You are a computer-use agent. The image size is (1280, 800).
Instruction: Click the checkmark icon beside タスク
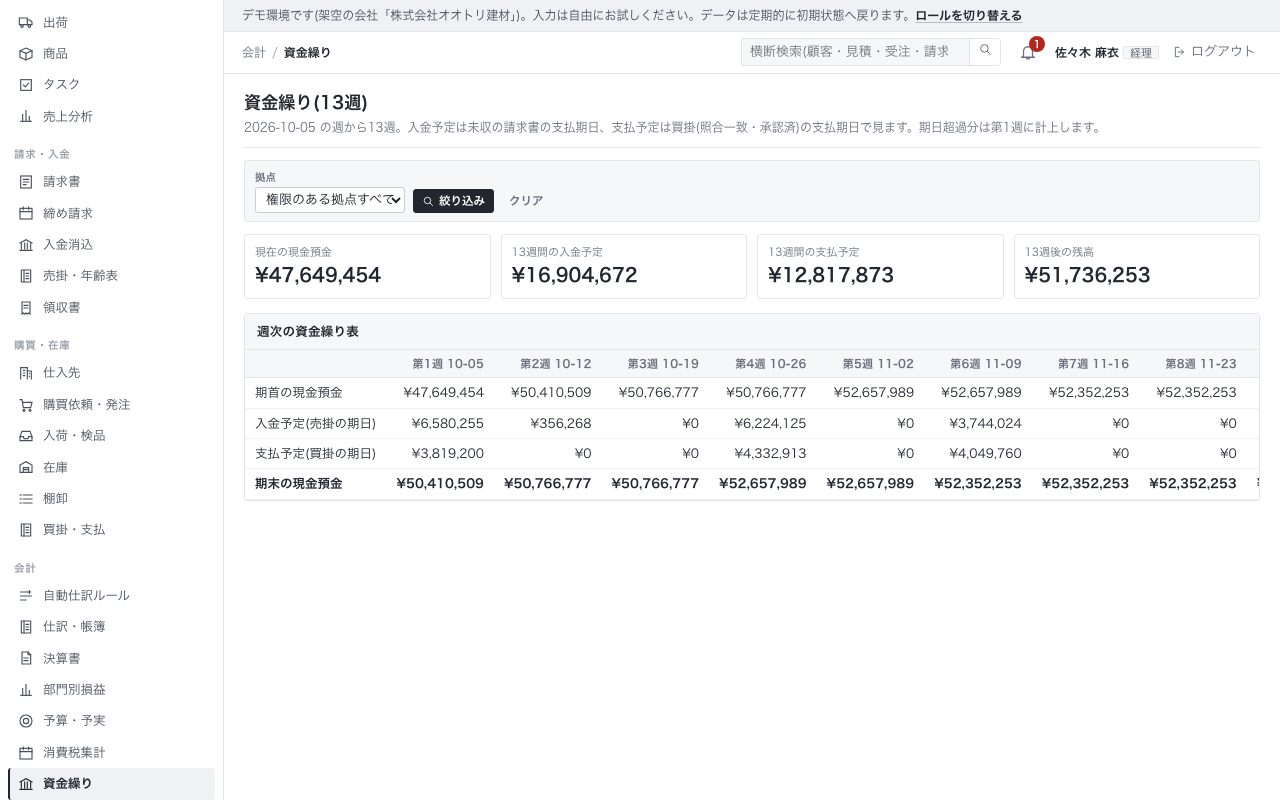[26, 85]
